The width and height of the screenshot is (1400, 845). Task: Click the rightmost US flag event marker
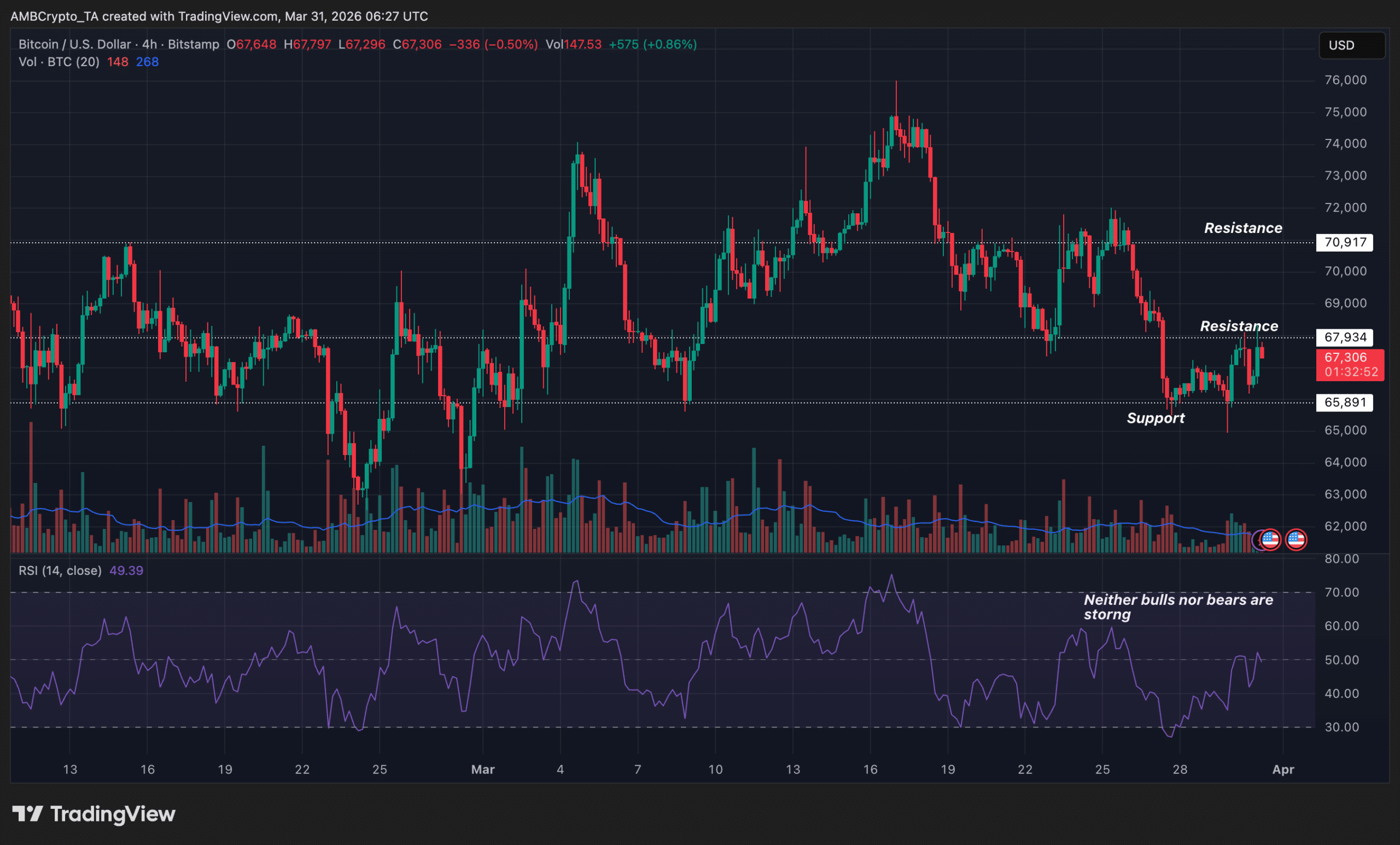point(1296,540)
